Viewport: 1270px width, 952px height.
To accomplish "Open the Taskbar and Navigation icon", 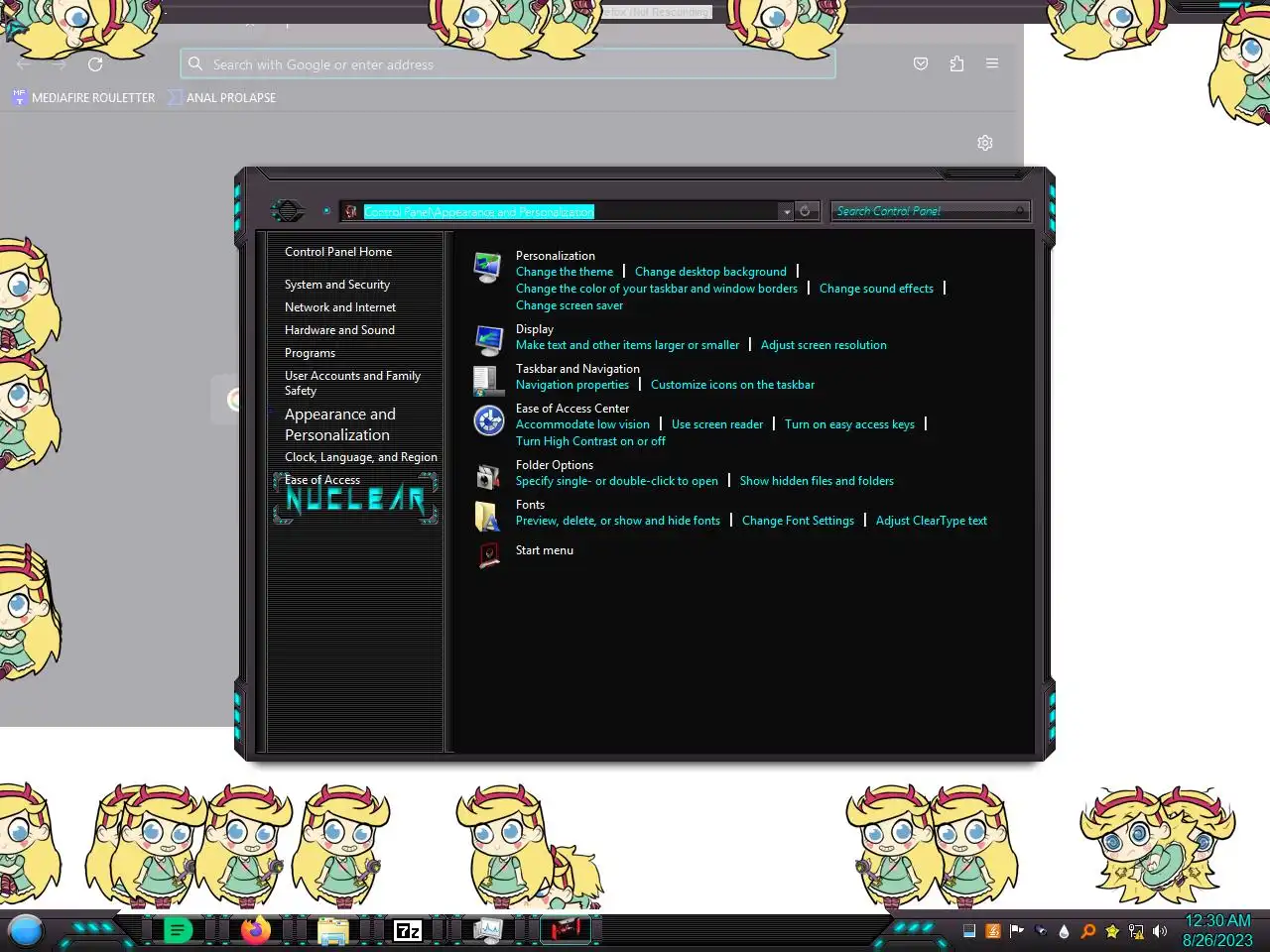I will (x=488, y=380).
